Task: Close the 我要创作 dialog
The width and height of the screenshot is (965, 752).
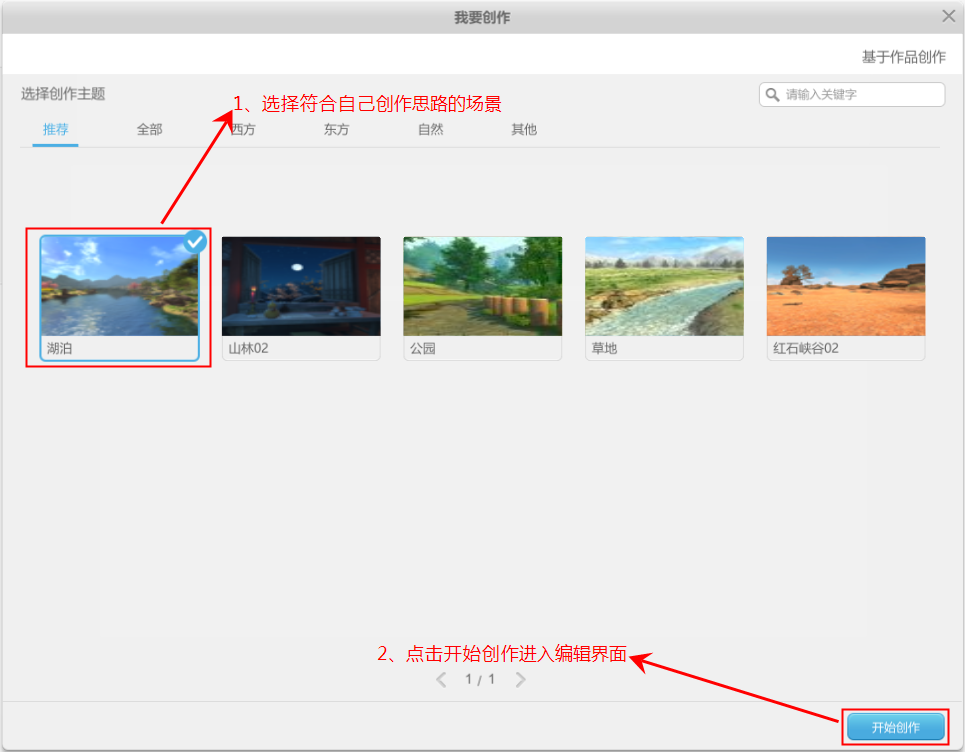Action: 948,16
